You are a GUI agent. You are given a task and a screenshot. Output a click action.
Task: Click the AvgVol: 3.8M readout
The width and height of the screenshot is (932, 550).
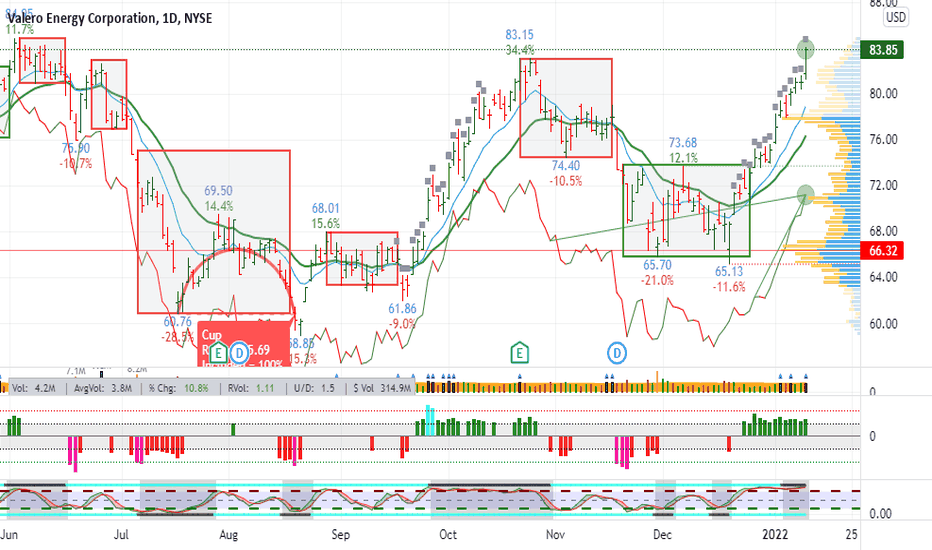[x=101, y=388]
